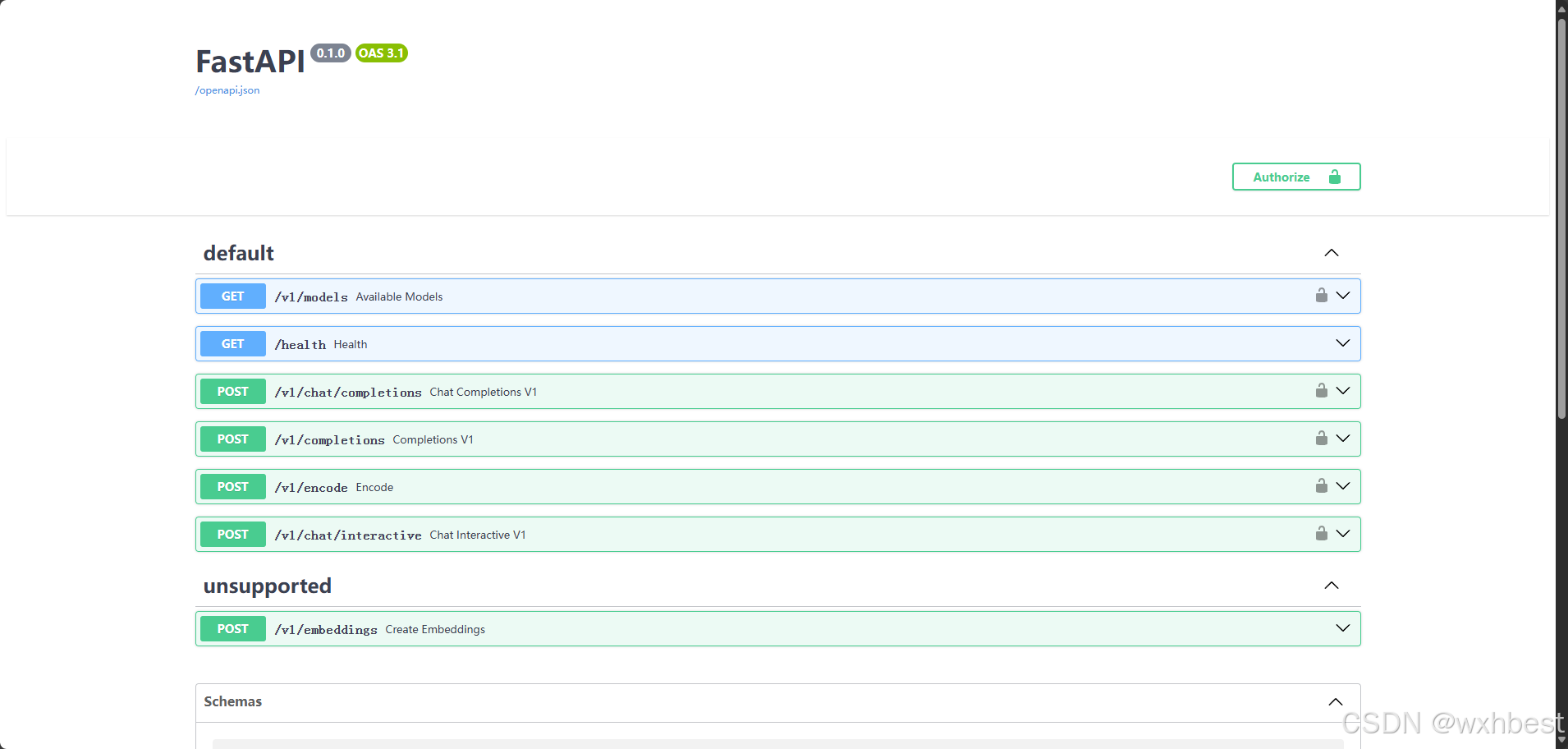The height and width of the screenshot is (749, 1568).
Task: Click the Chat Completions V1 description
Action: pyautogui.click(x=484, y=393)
